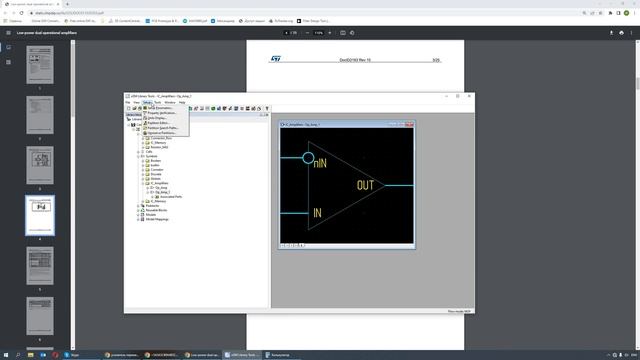Expand the Padstacks tree node
This screenshot has height=360, width=640.
(138, 206)
